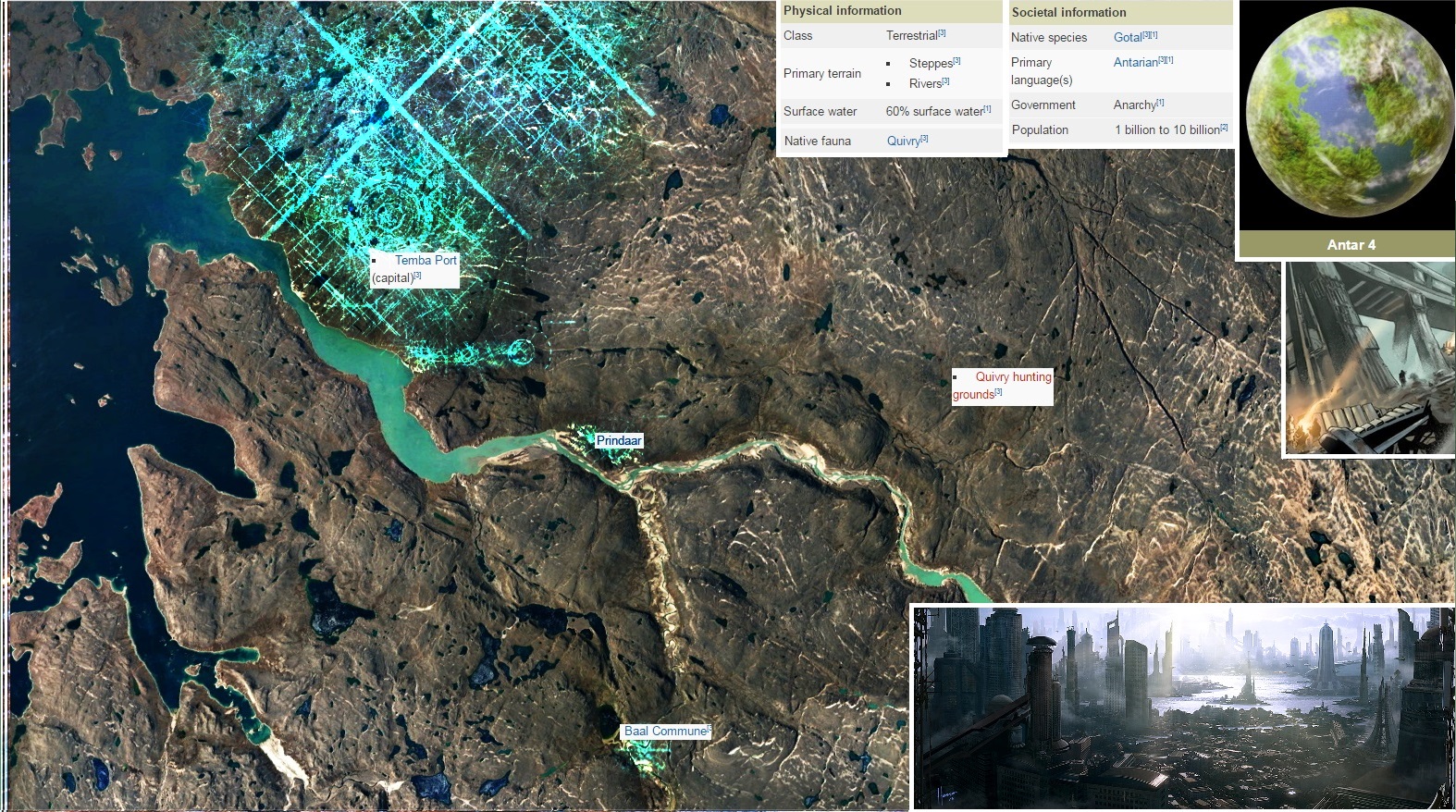Select the Steppes terrain entry
1456x812 pixels.
click(x=930, y=64)
